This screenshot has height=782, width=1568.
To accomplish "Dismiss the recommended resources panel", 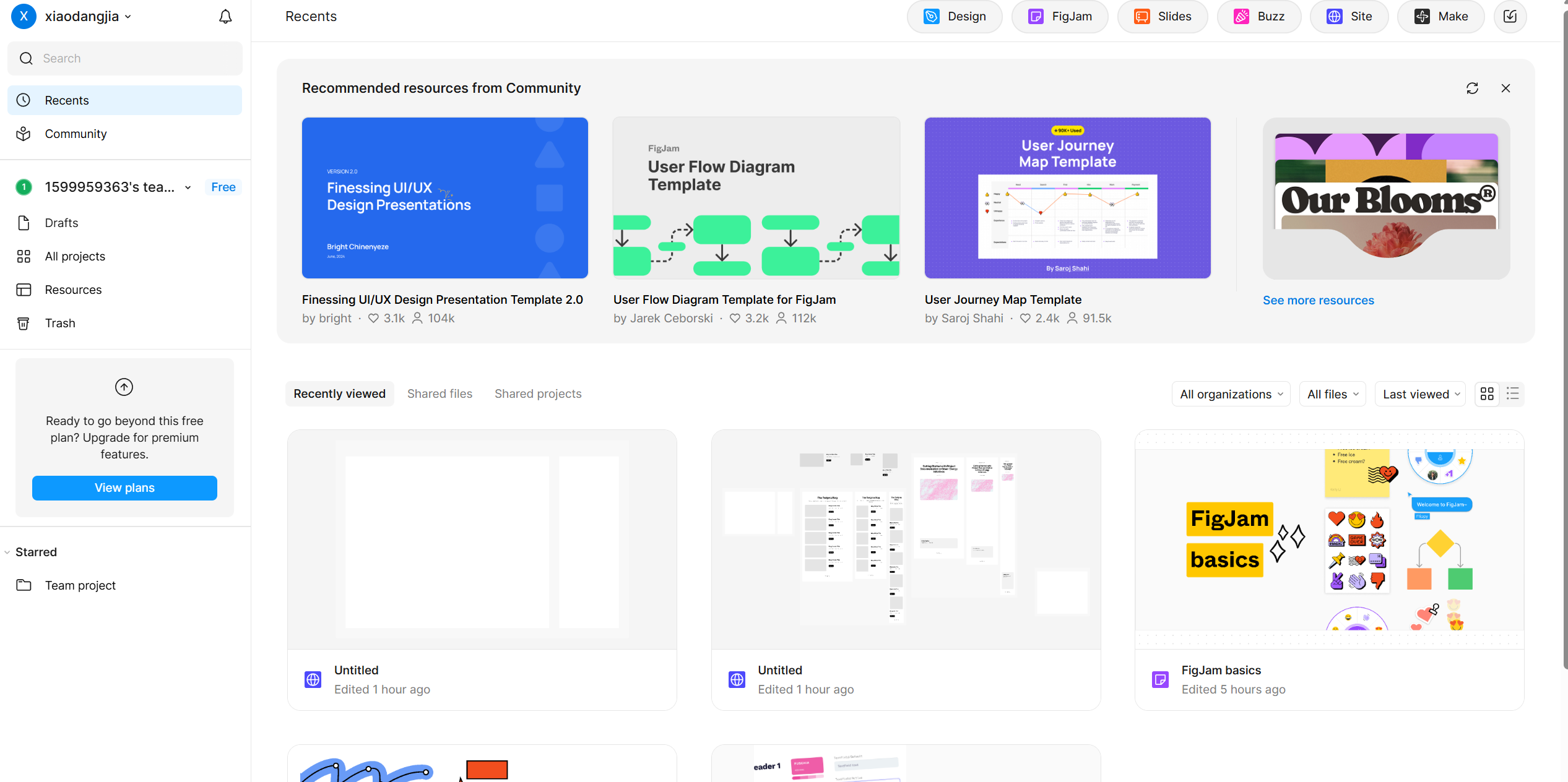I will [x=1505, y=88].
